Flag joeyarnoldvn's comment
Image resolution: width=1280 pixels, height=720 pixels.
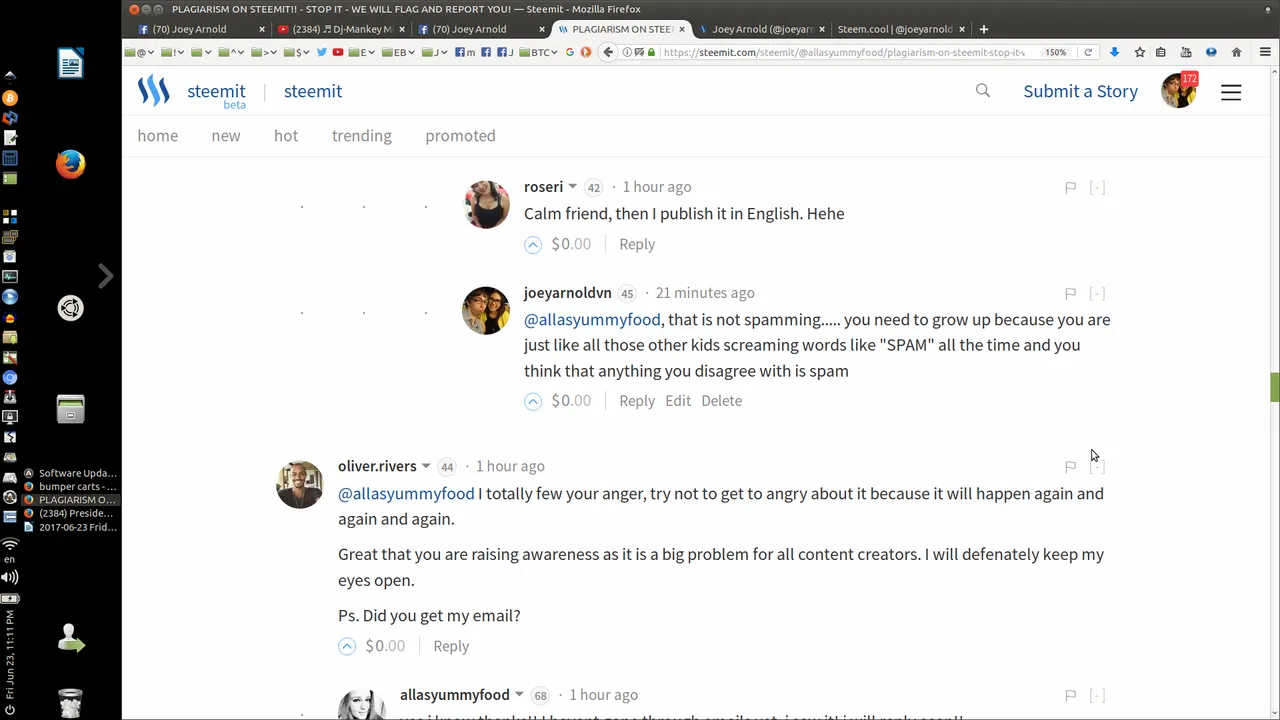(x=1070, y=294)
